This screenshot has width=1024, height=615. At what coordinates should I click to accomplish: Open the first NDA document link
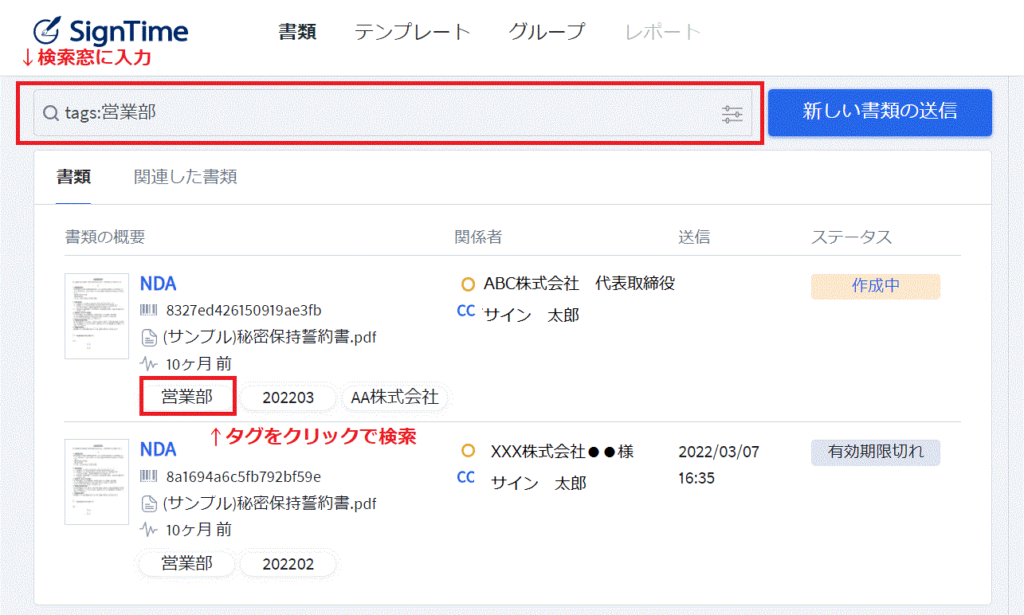(x=158, y=284)
